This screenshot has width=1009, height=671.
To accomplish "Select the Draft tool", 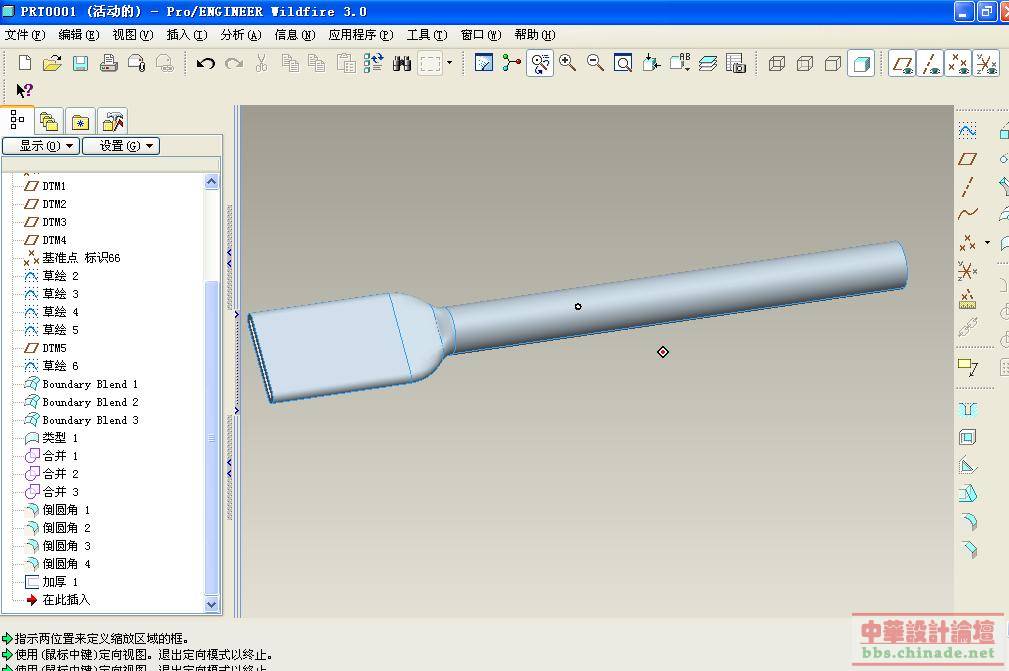I will (x=968, y=493).
